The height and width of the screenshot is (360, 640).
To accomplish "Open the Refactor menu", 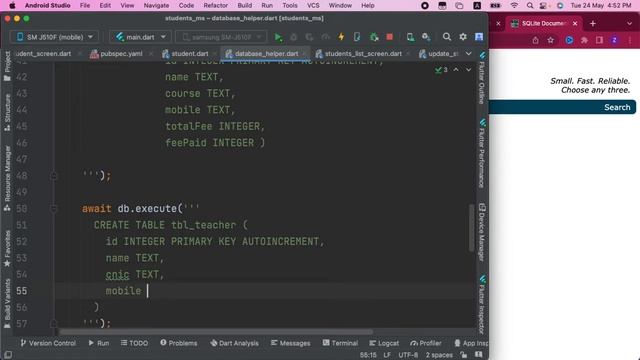I will point(216,6).
